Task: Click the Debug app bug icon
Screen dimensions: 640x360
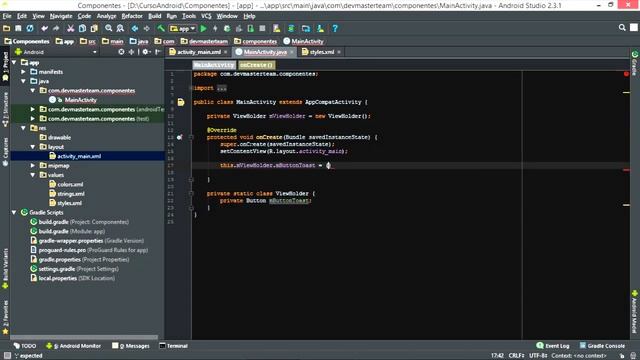Action: pyautogui.click(x=227, y=29)
